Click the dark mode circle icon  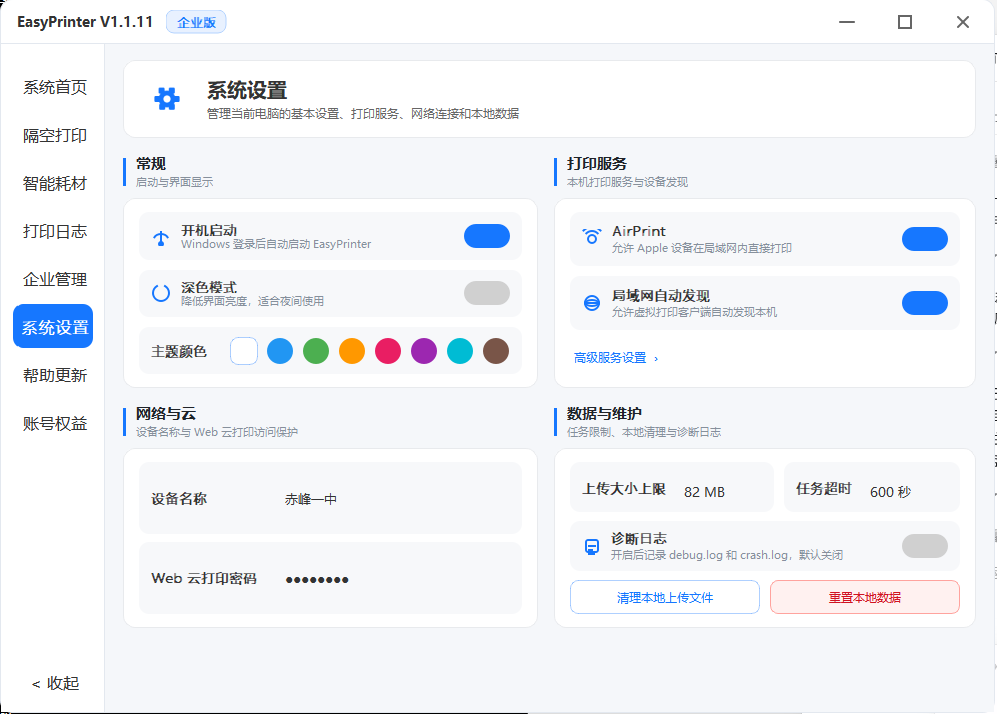pos(161,293)
